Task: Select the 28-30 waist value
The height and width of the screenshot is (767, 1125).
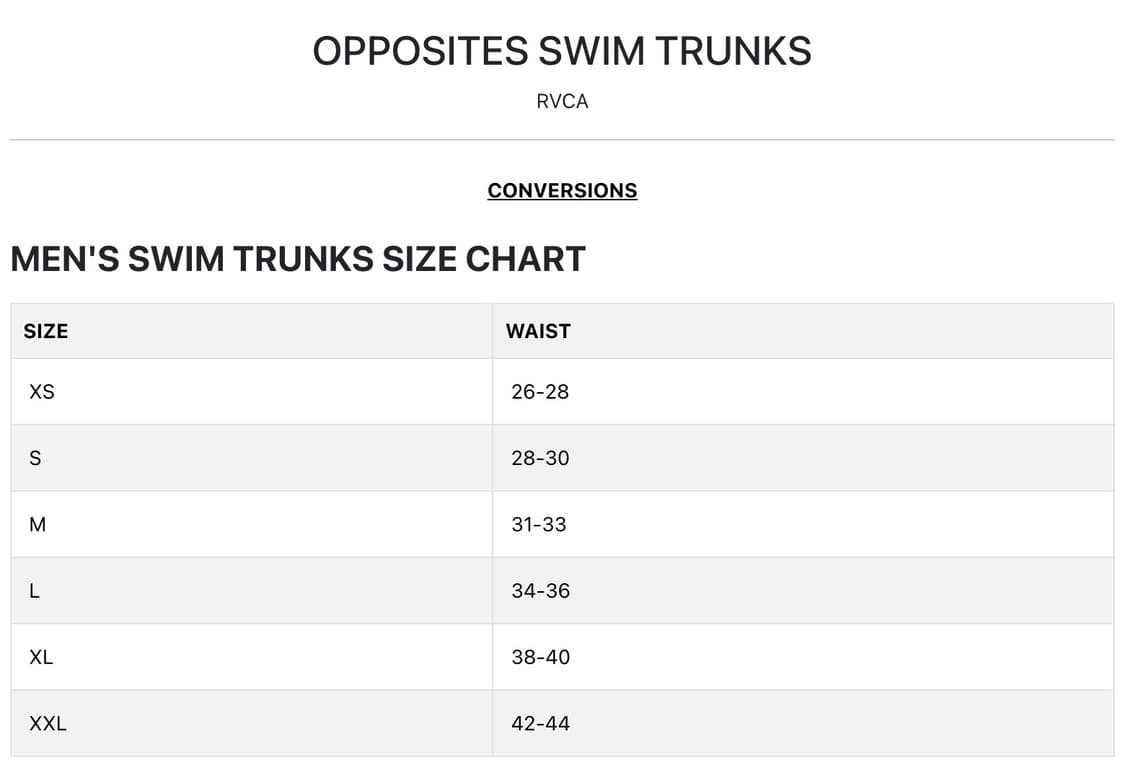Action: pos(540,458)
